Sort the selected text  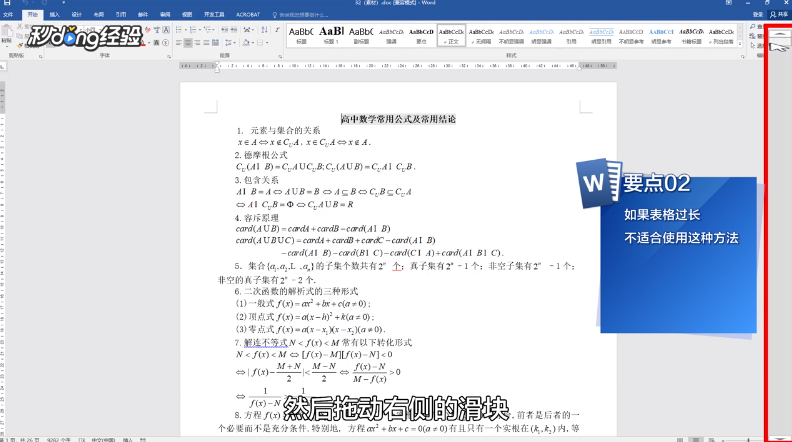point(265,30)
